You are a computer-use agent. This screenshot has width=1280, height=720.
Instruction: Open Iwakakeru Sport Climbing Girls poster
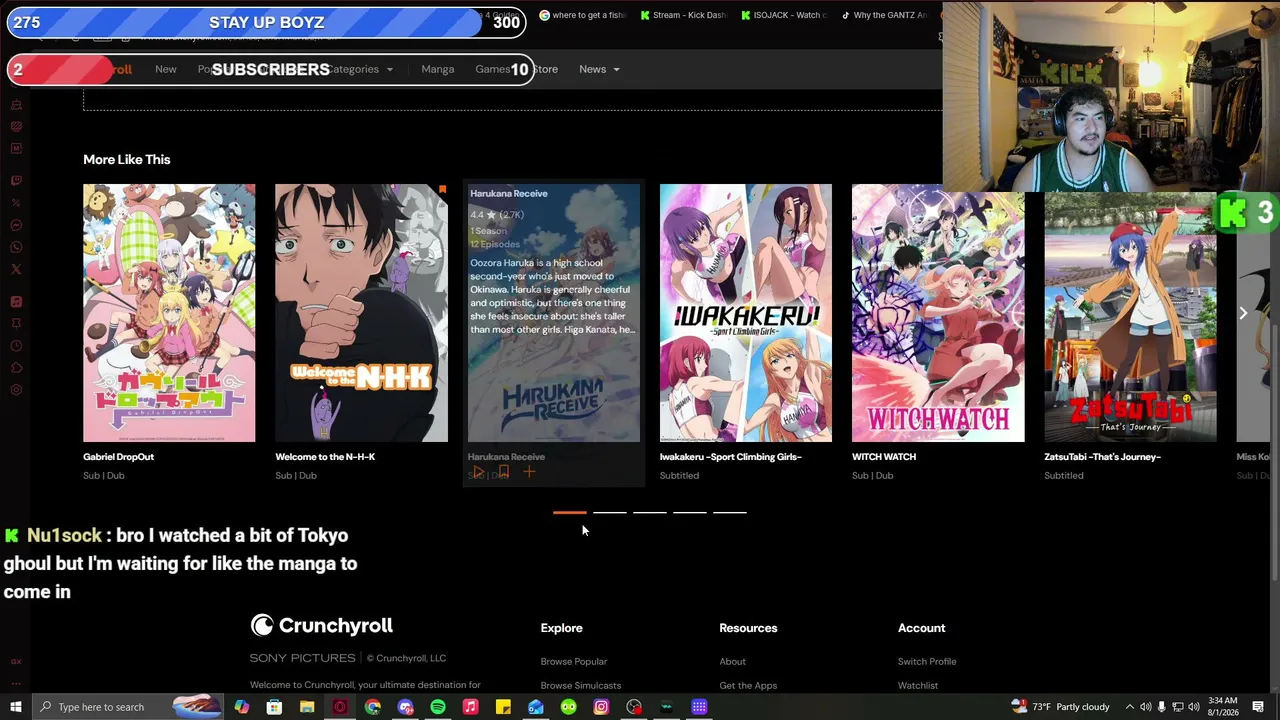click(x=745, y=312)
